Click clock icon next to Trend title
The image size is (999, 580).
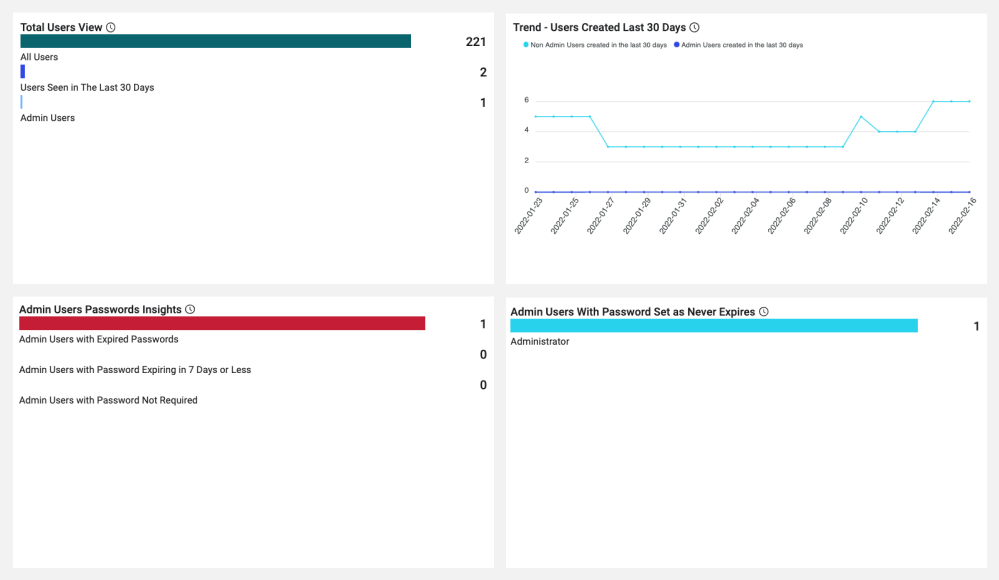pos(694,27)
